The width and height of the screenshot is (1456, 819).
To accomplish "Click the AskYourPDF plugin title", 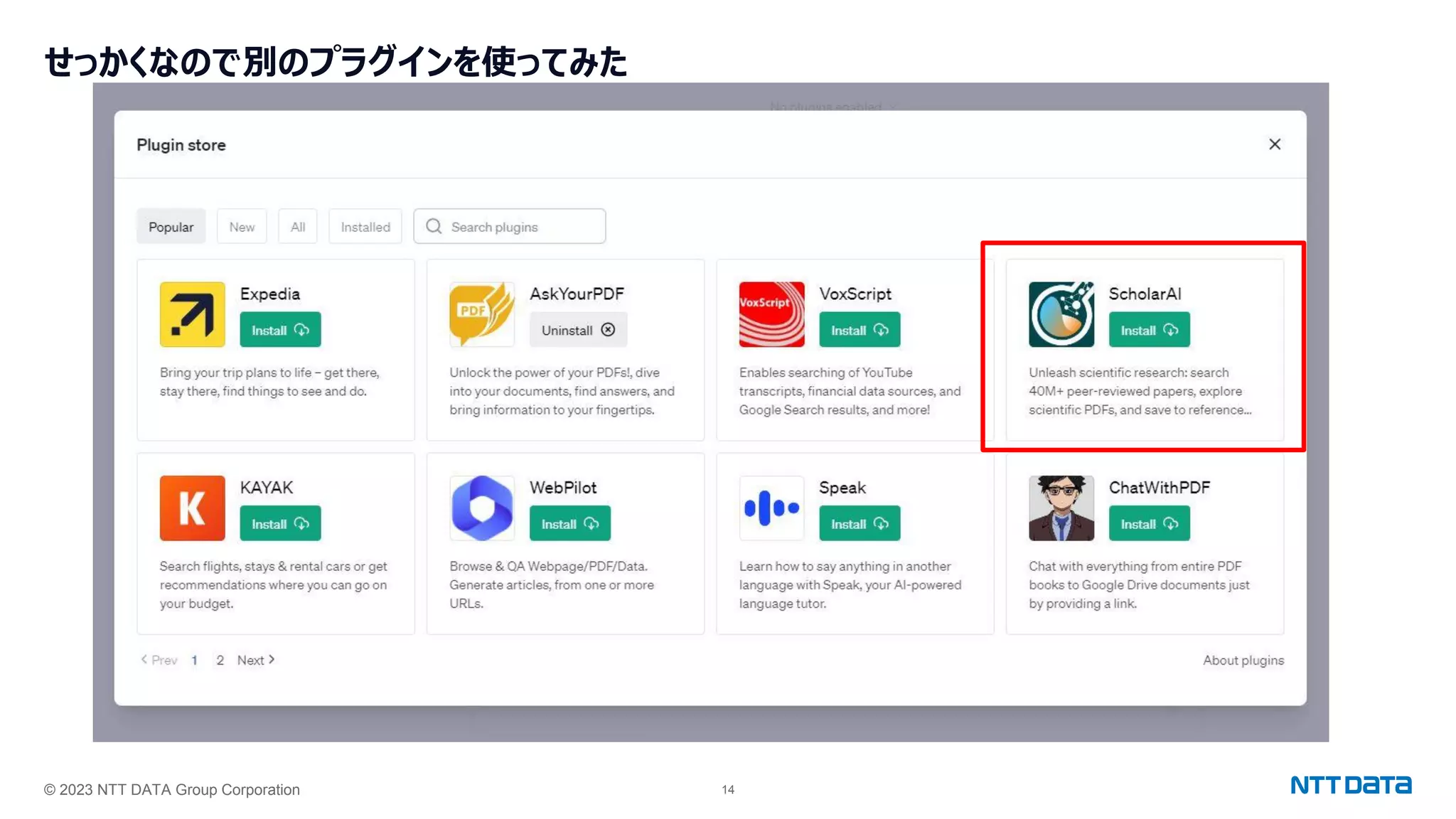I will click(x=577, y=294).
